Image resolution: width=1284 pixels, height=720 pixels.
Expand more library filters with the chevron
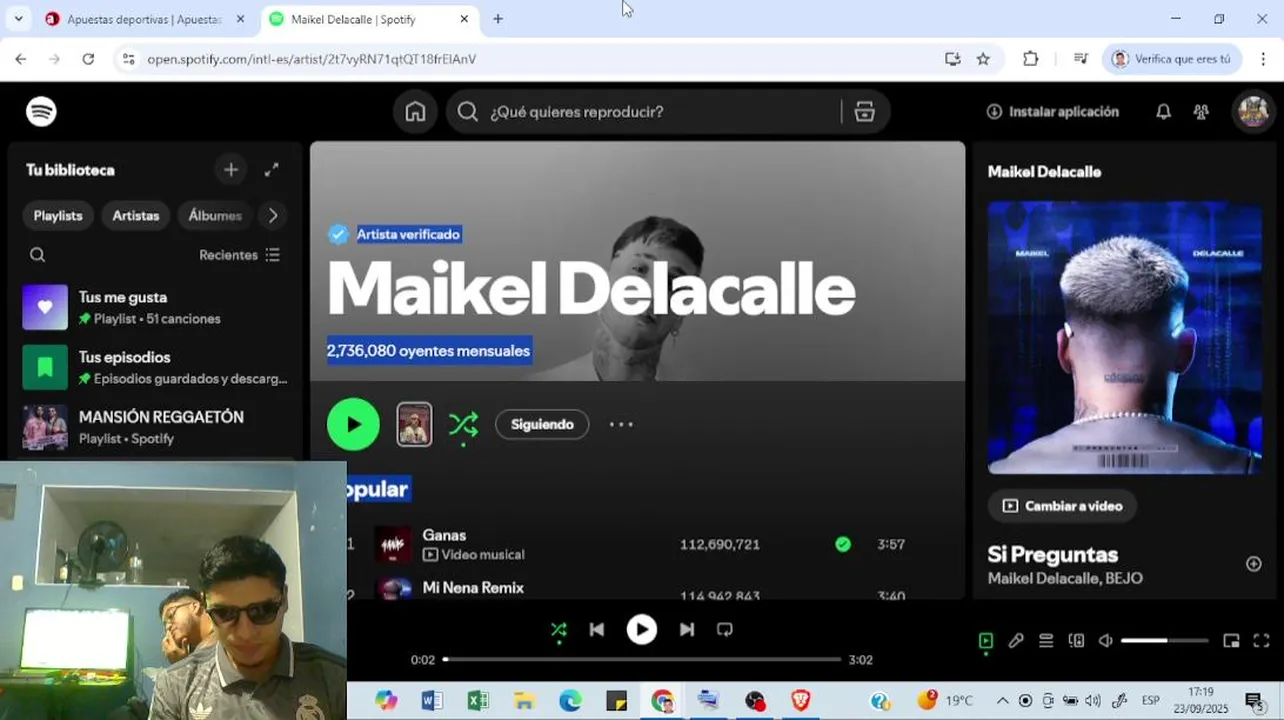272,215
